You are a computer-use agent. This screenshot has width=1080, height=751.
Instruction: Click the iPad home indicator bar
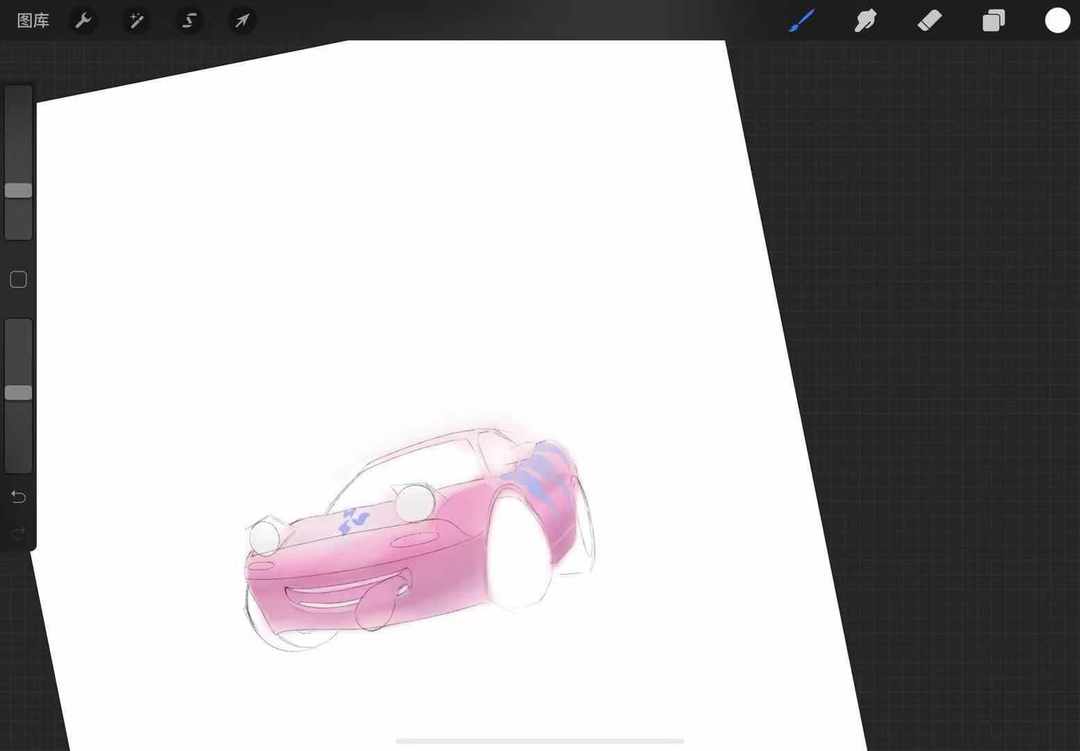pos(540,741)
